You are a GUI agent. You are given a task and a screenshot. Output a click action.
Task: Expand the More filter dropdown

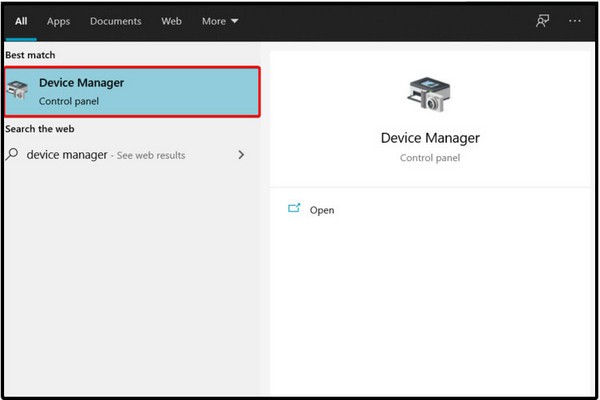[x=219, y=21]
